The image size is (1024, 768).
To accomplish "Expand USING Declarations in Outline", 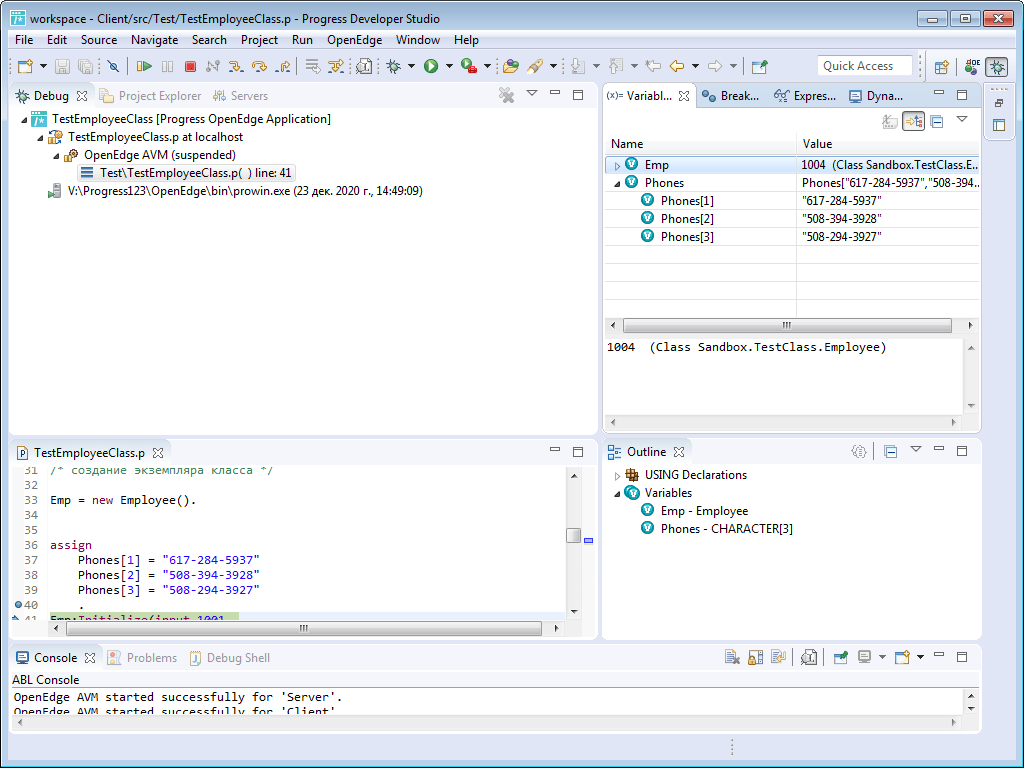I will 617,476.
